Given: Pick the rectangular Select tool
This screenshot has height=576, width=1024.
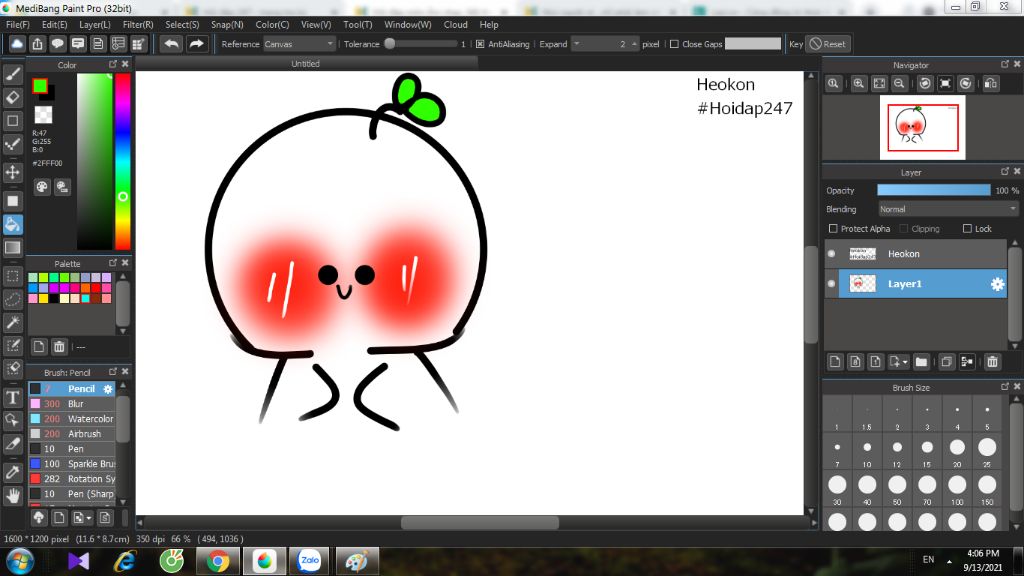Looking at the screenshot, I should coord(12,276).
